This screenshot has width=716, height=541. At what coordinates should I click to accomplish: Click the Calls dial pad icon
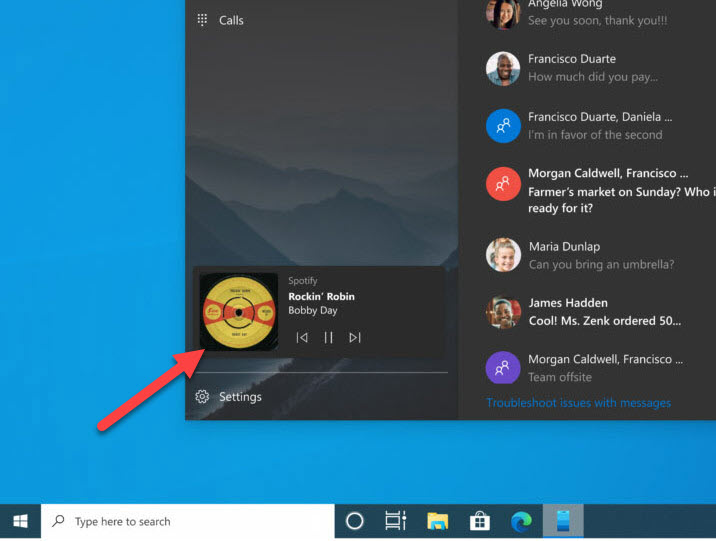pyautogui.click(x=202, y=20)
